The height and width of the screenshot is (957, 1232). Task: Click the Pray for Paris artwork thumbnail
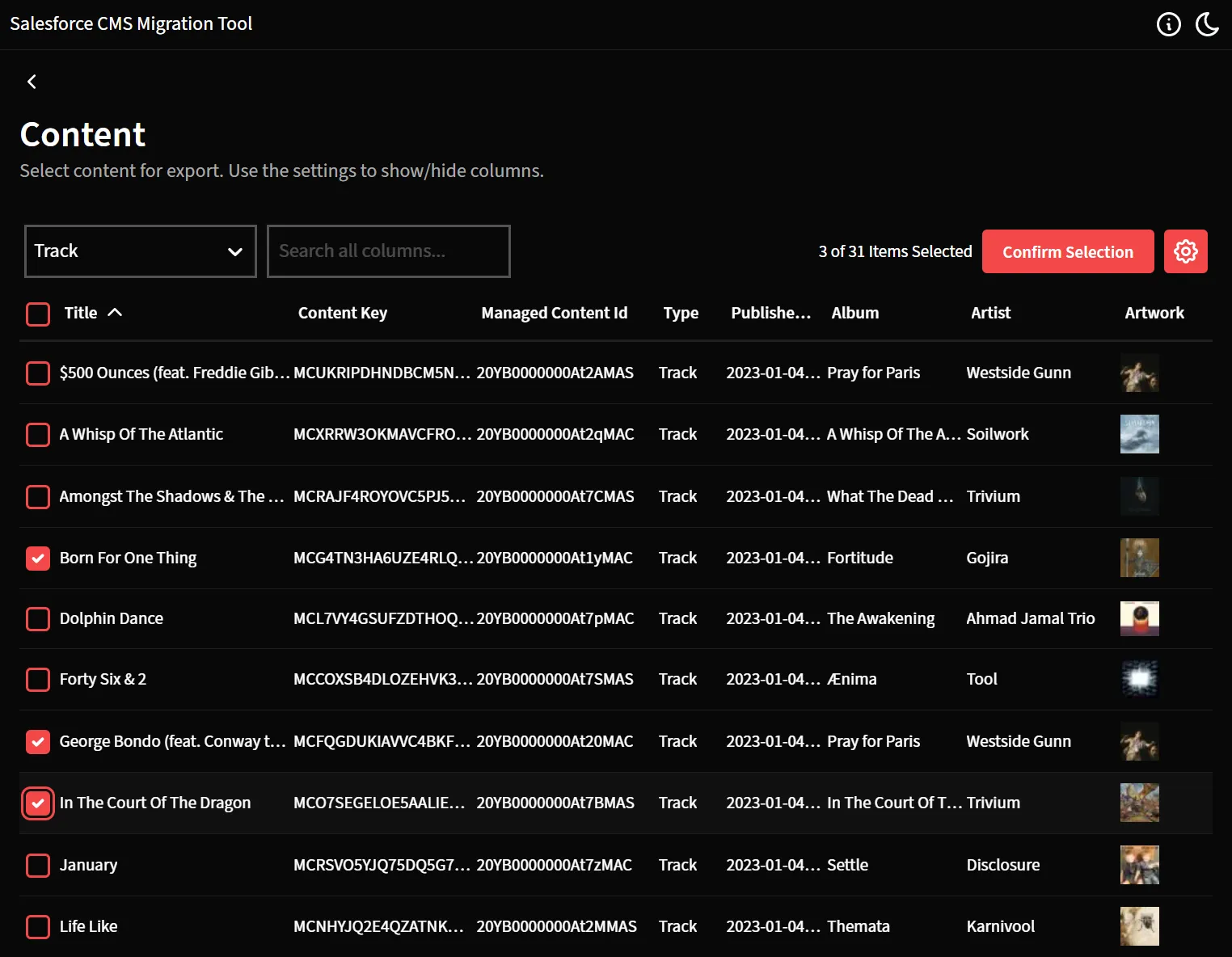click(x=1140, y=373)
